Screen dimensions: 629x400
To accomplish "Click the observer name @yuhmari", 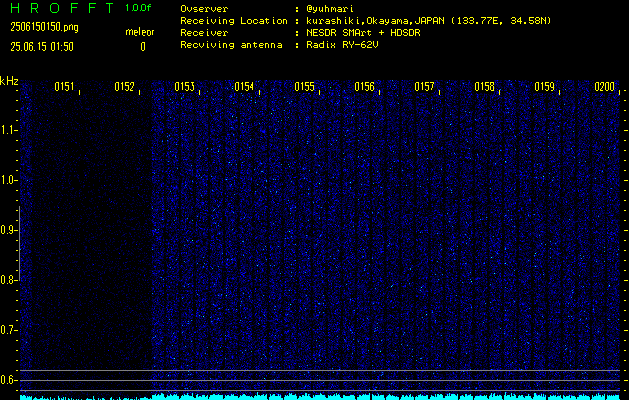I will pyautogui.click(x=330, y=9).
